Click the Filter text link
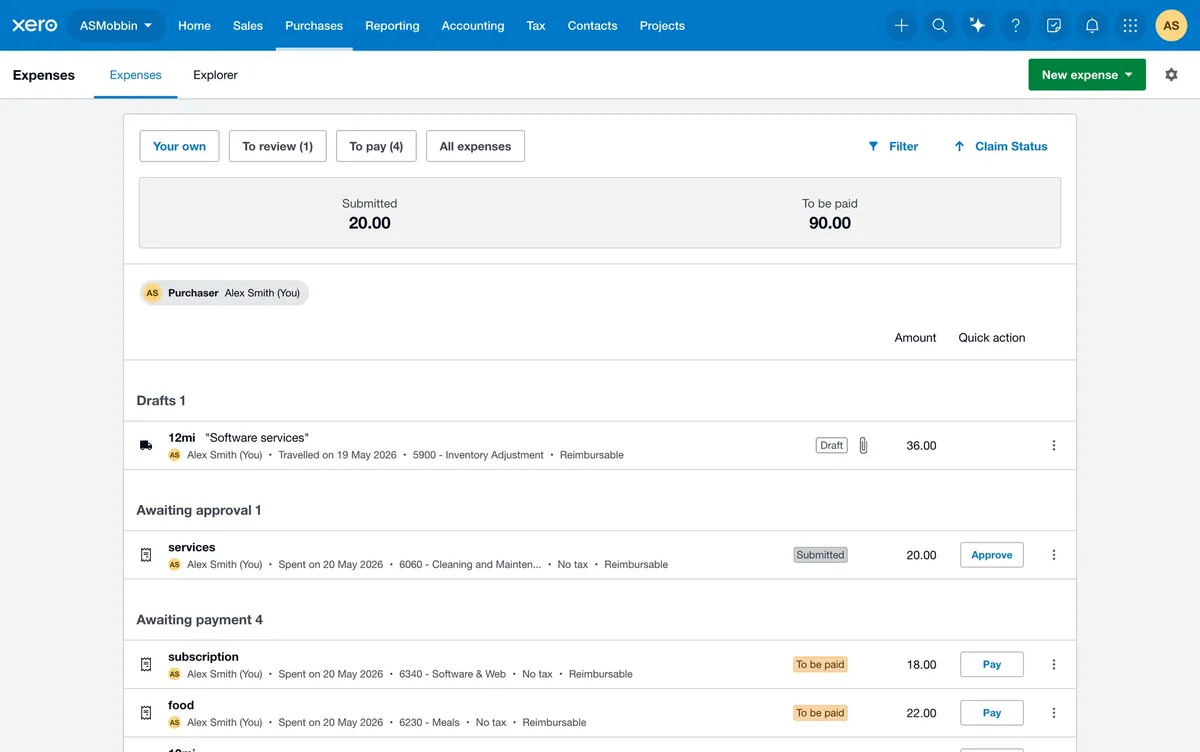This screenshot has width=1200, height=752. [x=904, y=146]
